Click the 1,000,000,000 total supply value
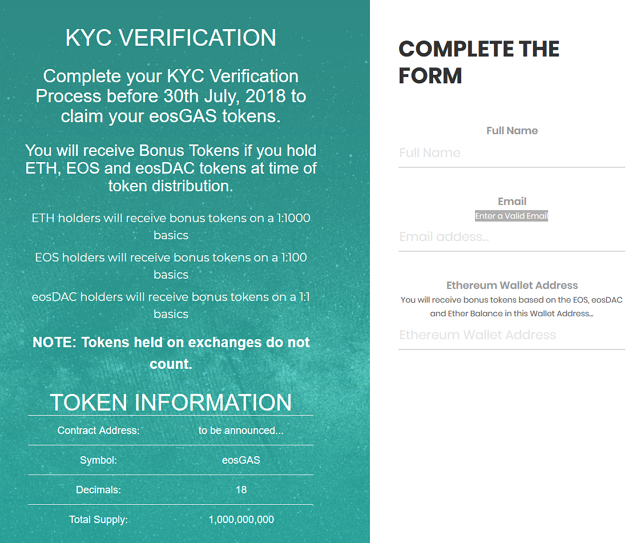This screenshot has height=543, width=640. pyautogui.click(x=241, y=520)
